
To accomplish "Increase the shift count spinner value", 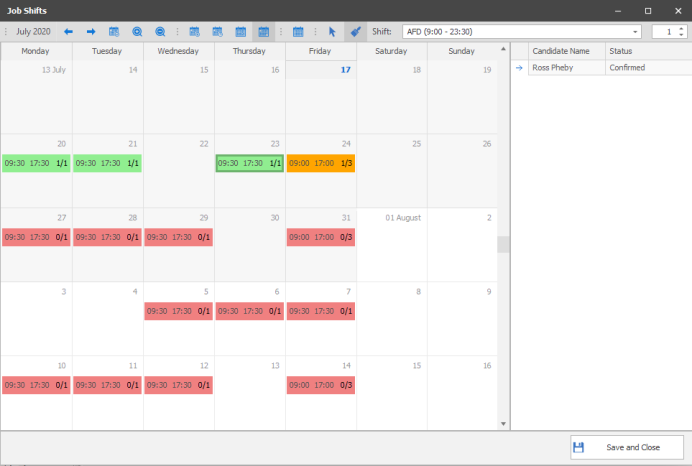I will pyautogui.click(x=682, y=28).
